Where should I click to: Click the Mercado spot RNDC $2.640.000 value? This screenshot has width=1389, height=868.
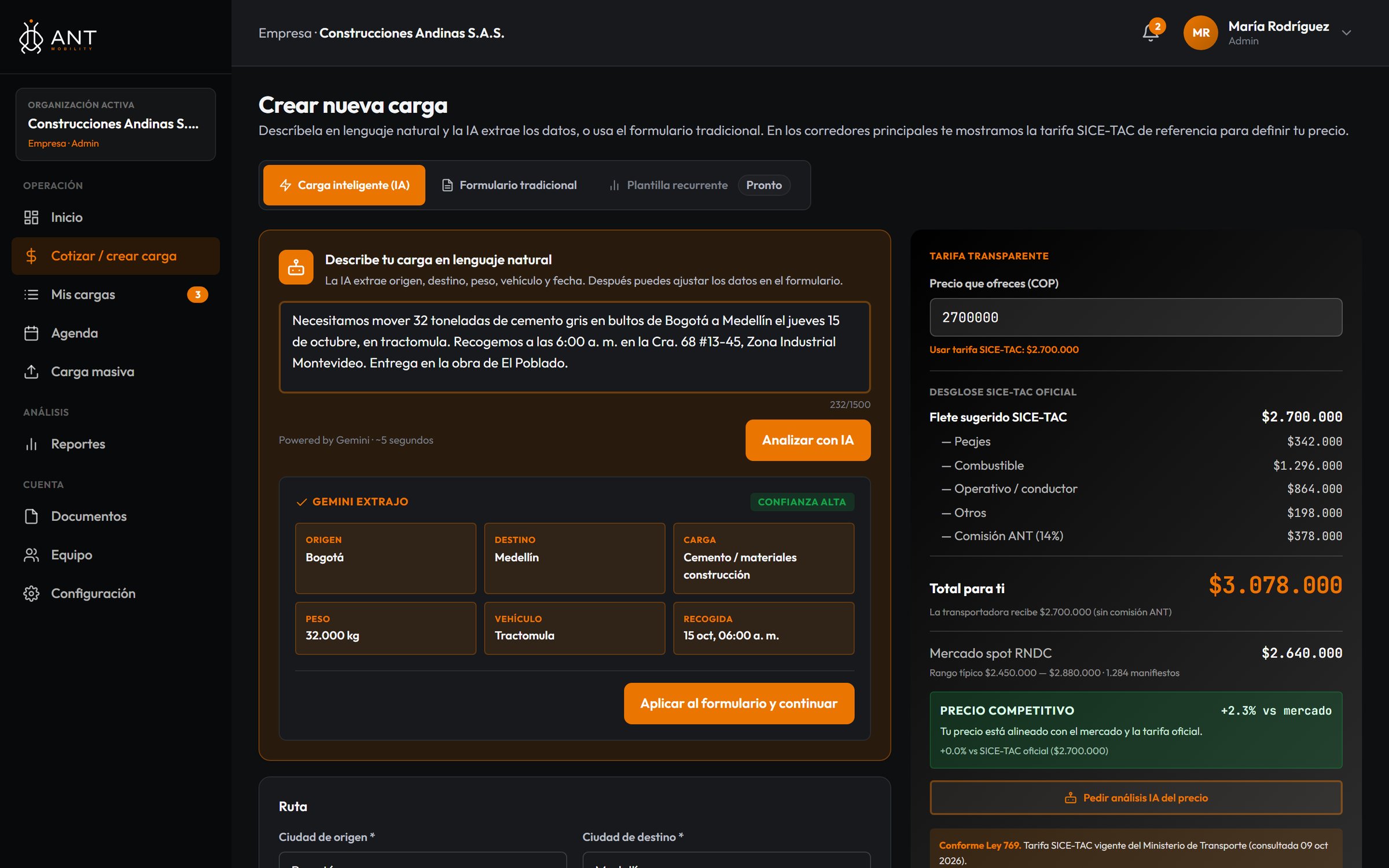1302,653
